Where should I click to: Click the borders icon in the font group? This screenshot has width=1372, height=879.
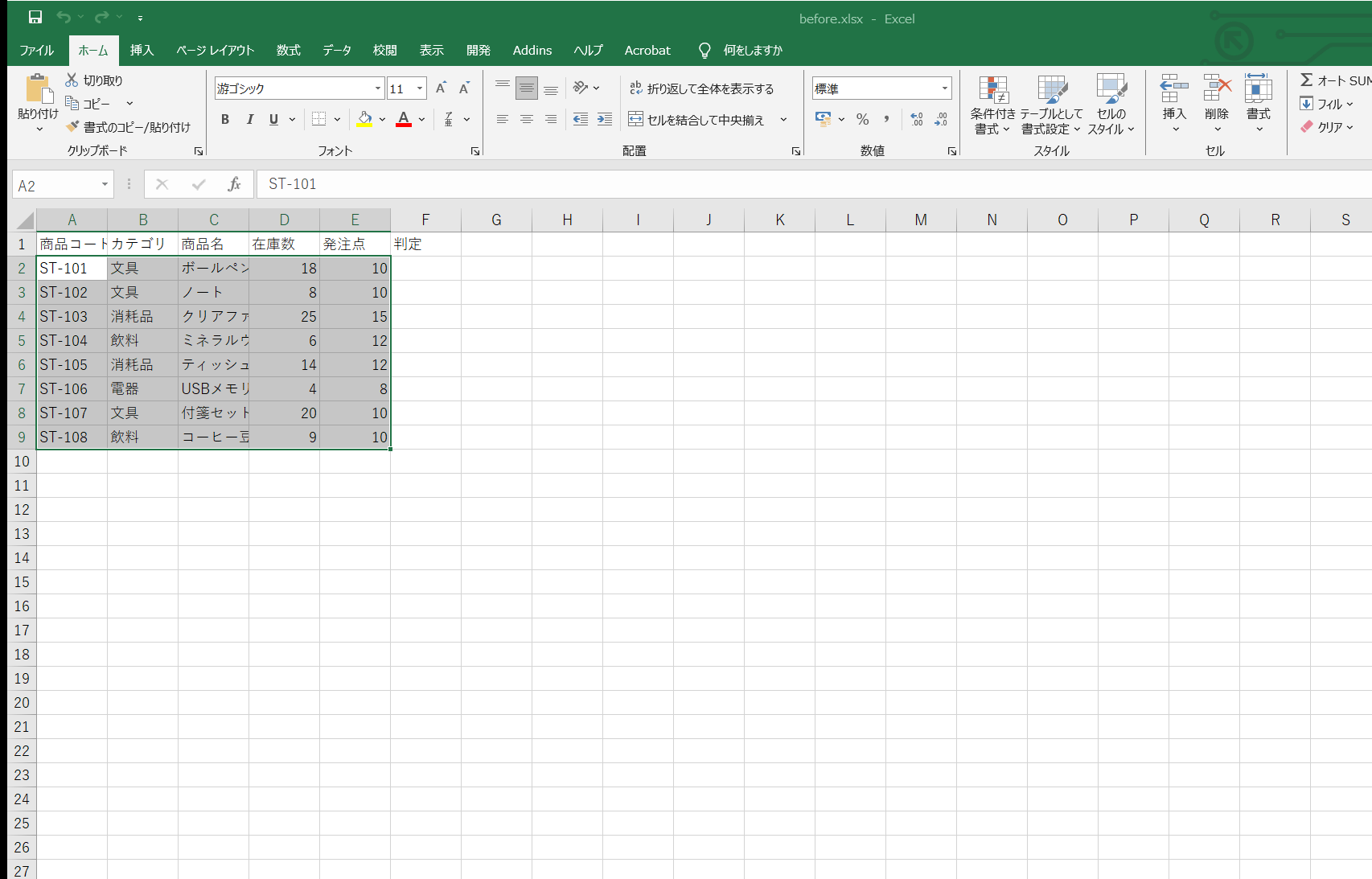(x=319, y=119)
